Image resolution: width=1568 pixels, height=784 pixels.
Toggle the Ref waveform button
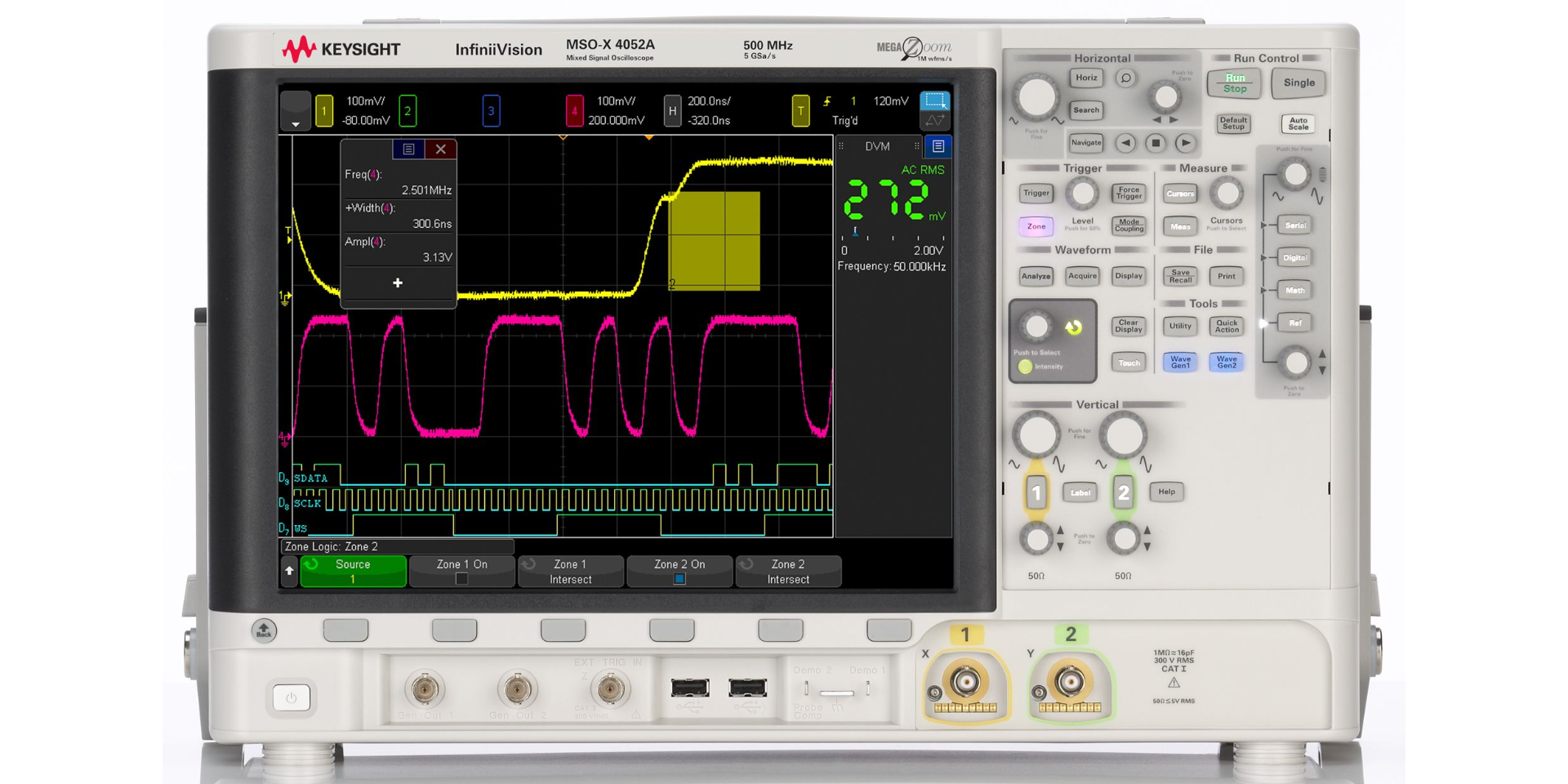pos(1295,323)
